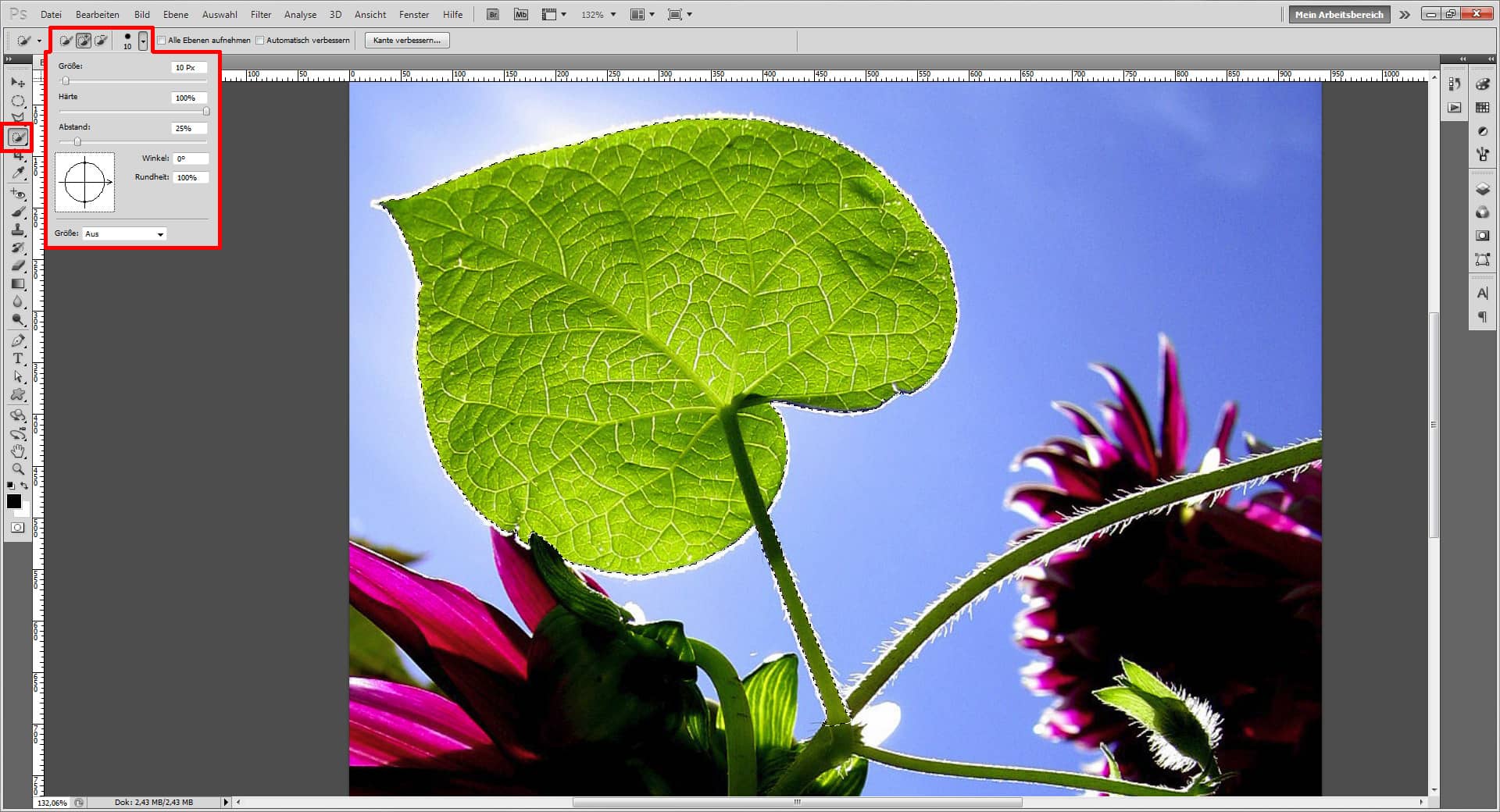
Task: Open the Layers panel icon
Action: point(1482,188)
